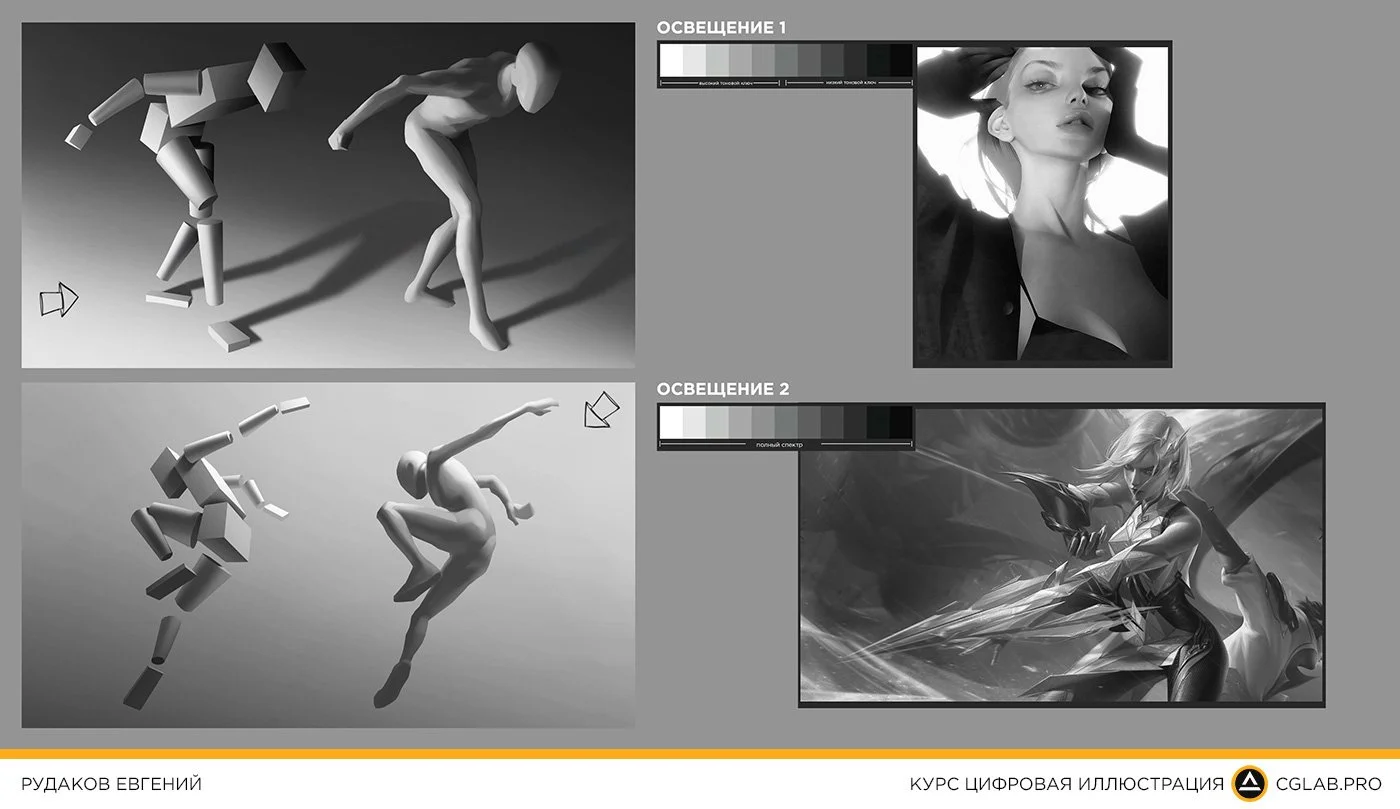Pick the darkest black swatch under ОСВЕЩЕНИЕ 2
The height and width of the screenshot is (809, 1400).
point(900,421)
